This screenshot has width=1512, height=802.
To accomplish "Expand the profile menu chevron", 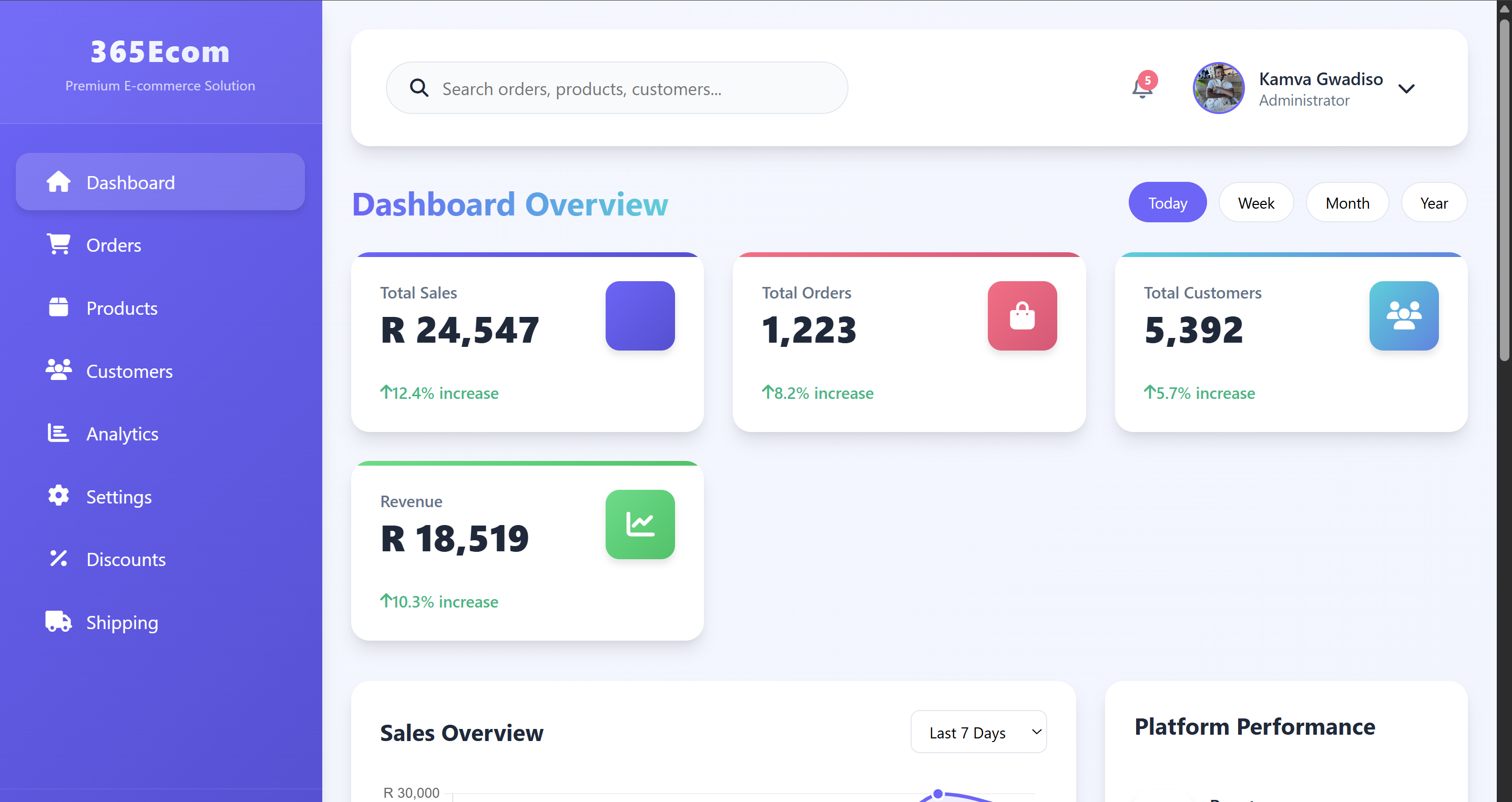I will (1407, 89).
